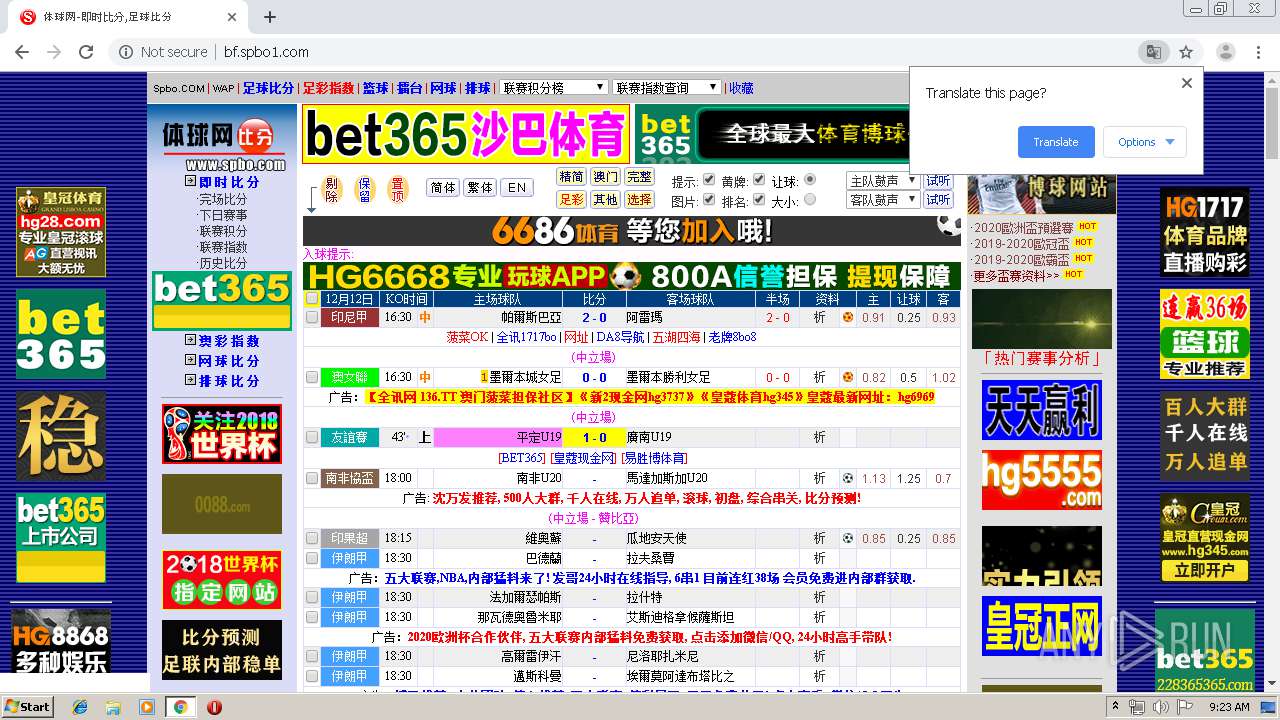Screen dimensions: 1280x720
Task: Click the 足彩 filter button
Action: click(571, 199)
